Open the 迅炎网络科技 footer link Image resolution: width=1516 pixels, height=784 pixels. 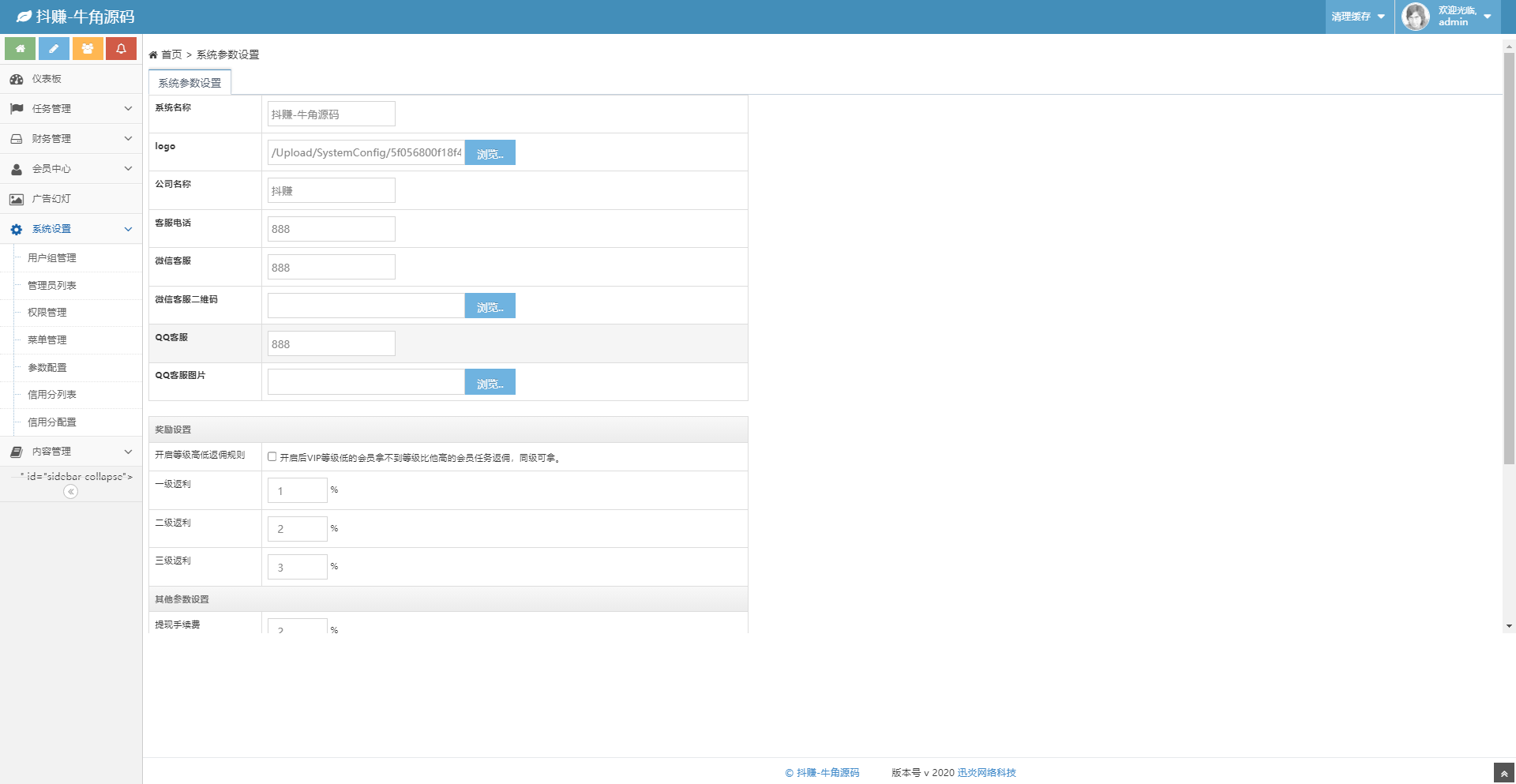point(986,773)
